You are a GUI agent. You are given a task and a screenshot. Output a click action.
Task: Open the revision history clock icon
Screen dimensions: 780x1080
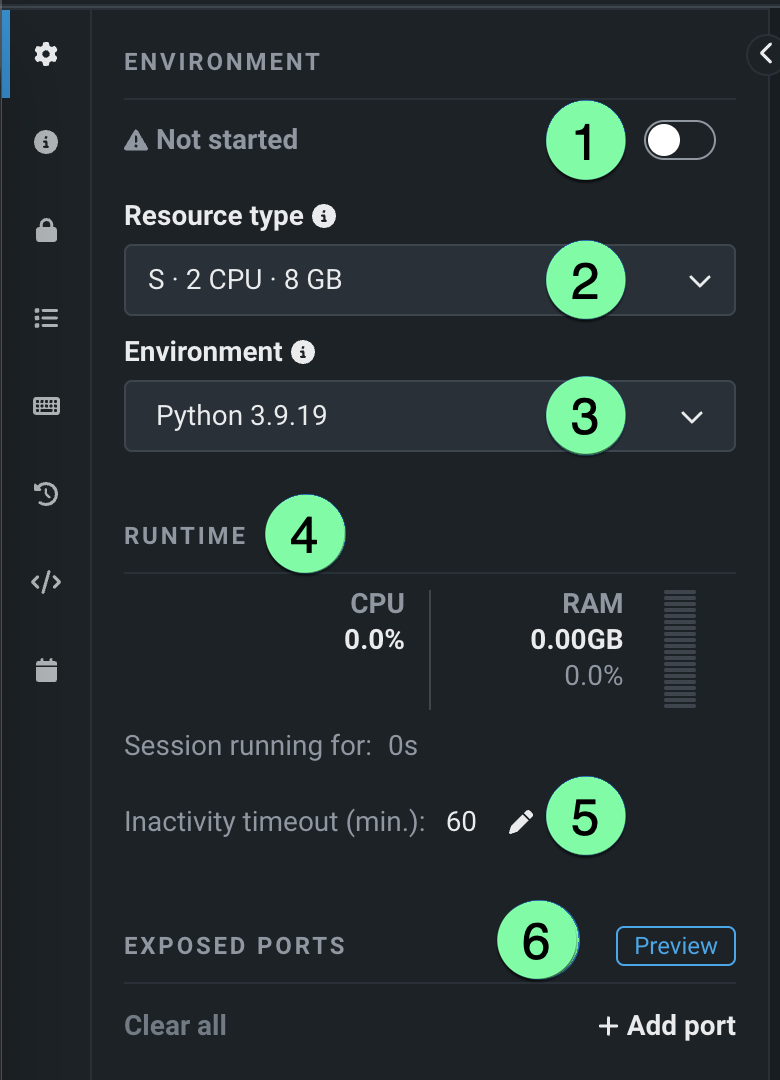pos(46,494)
